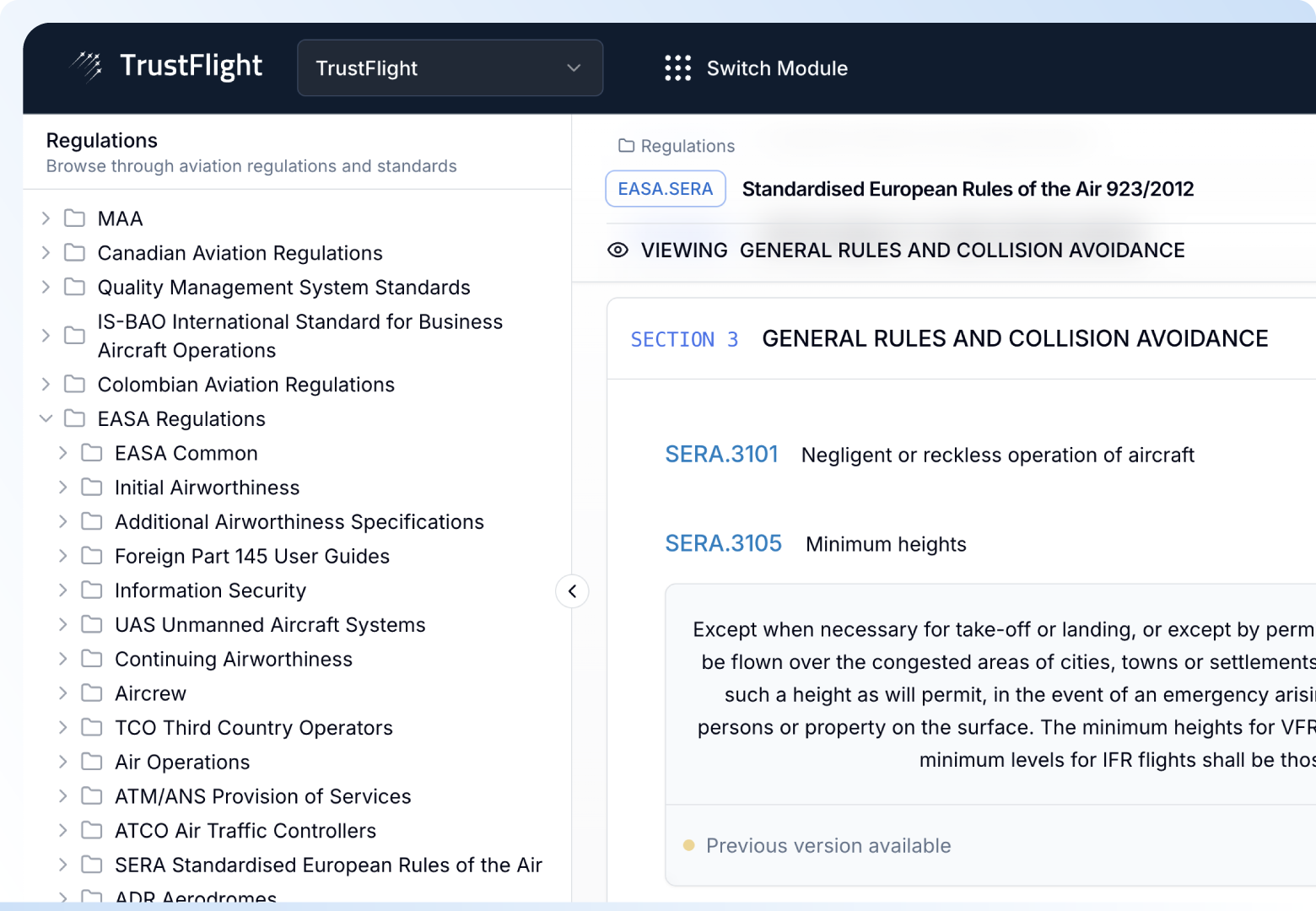Select UAS Unmanned Aircraft Systems item
The height and width of the screenshot is (911, 1316).
click(269, 625)
